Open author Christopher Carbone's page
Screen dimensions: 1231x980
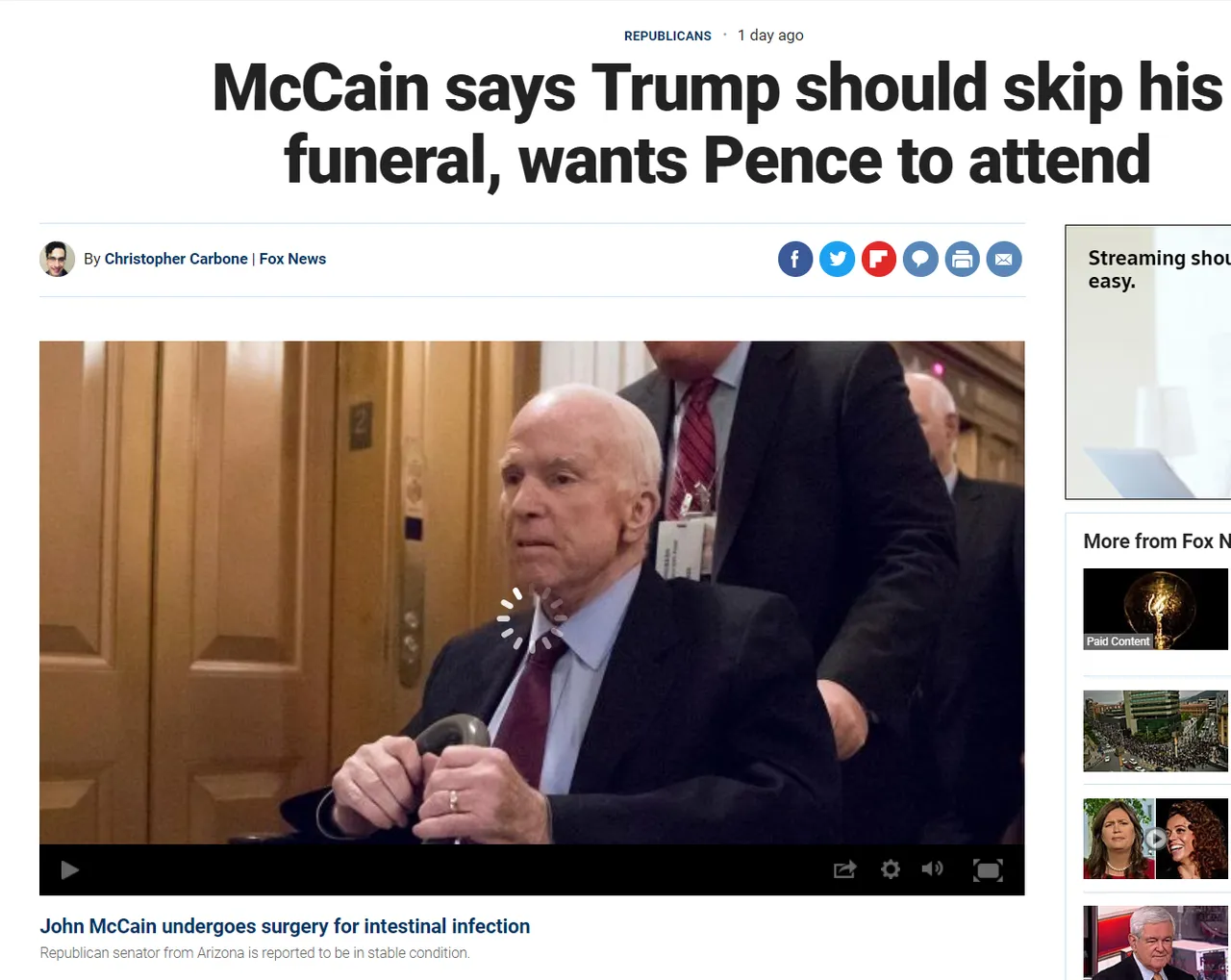(176, 259)
